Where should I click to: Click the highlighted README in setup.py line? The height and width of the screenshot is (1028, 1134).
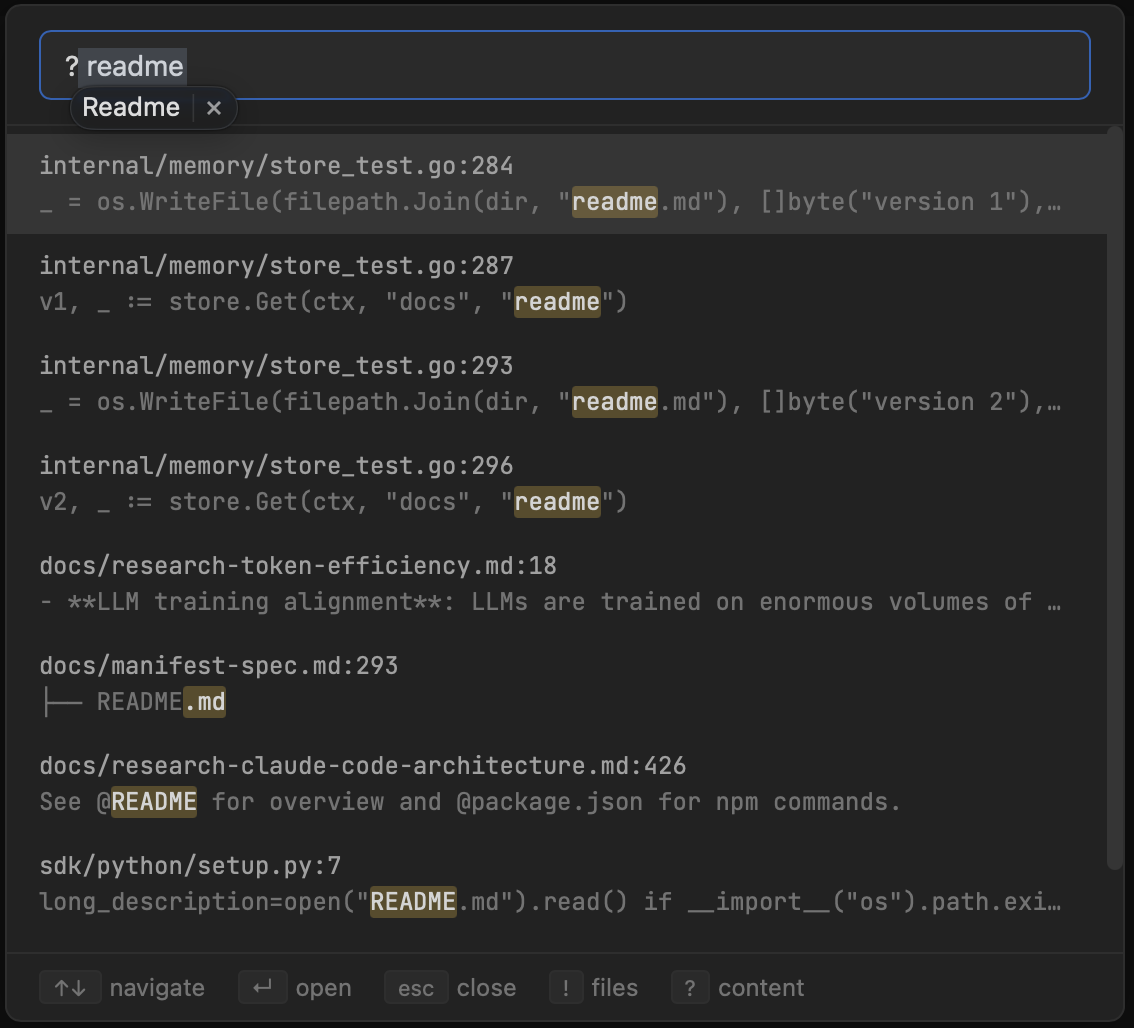point(411,901)
